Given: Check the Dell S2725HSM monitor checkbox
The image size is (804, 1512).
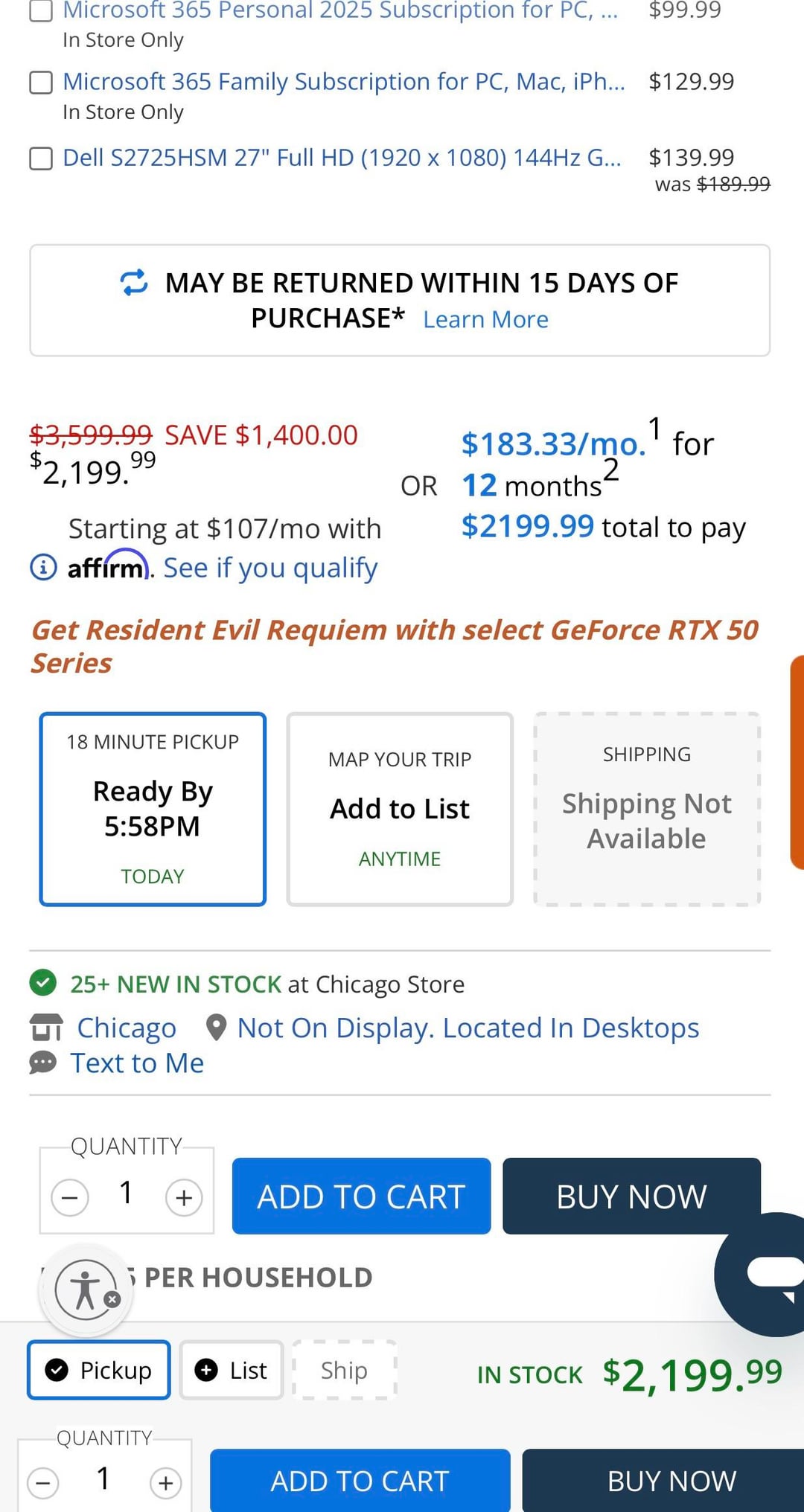Looking at the screenshot, I should point(41,158).
